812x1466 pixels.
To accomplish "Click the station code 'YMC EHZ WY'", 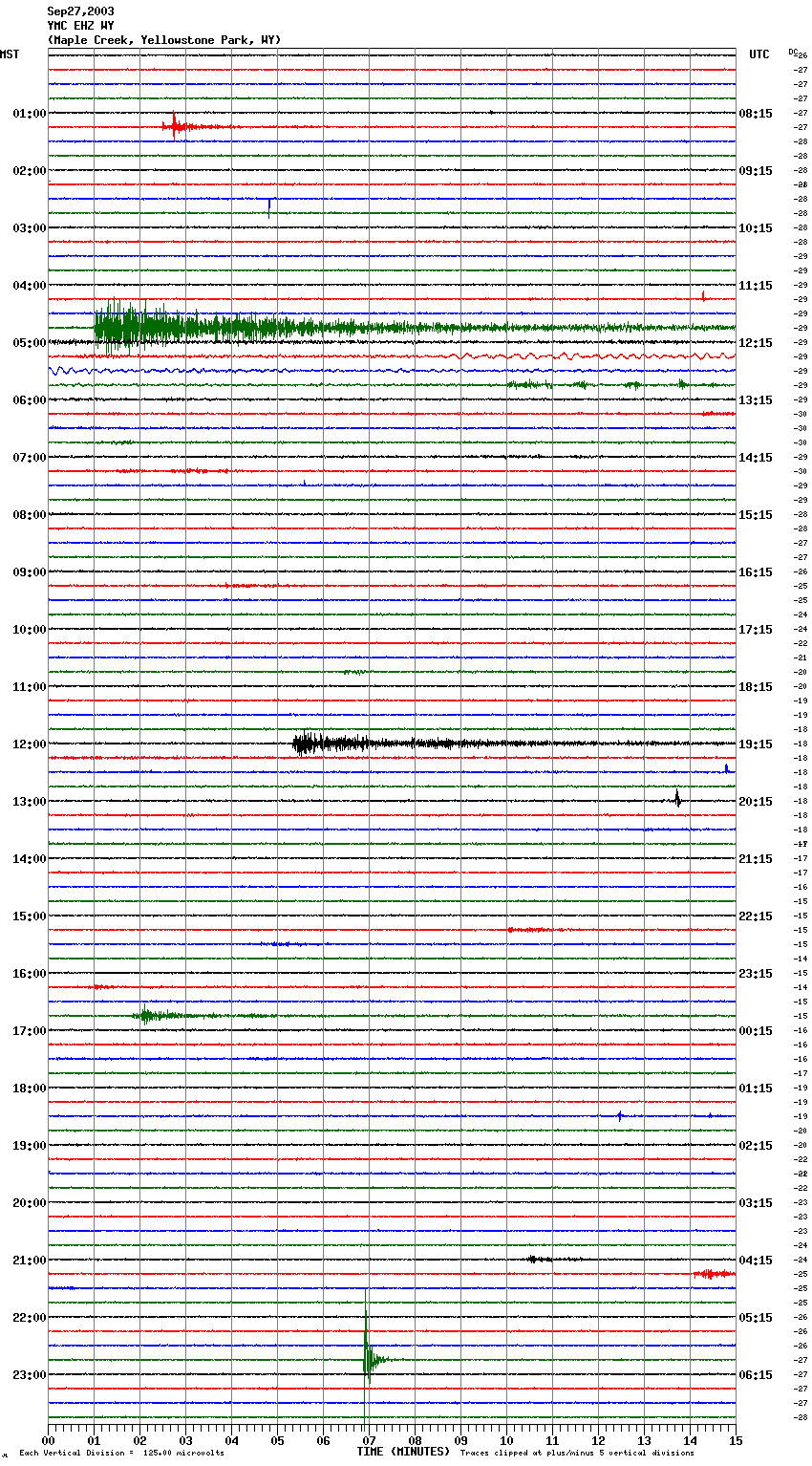I will (80, 26).
